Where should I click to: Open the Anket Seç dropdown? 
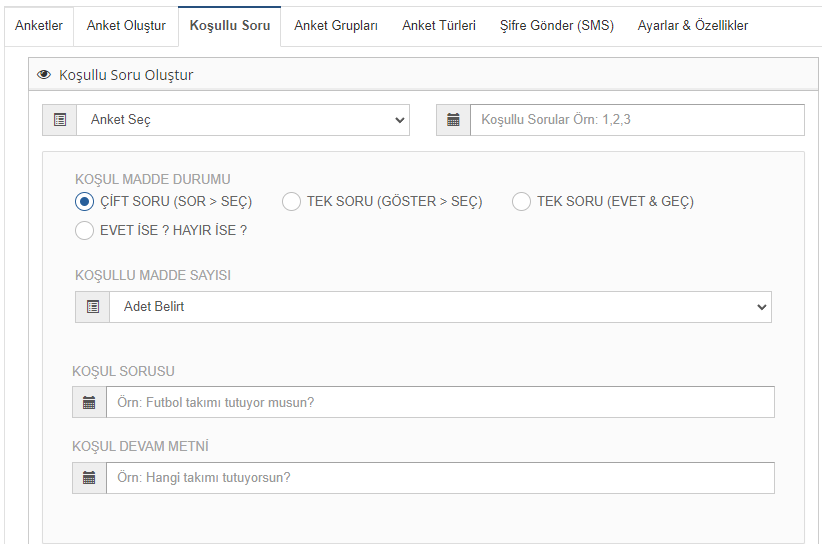point(243,120)
